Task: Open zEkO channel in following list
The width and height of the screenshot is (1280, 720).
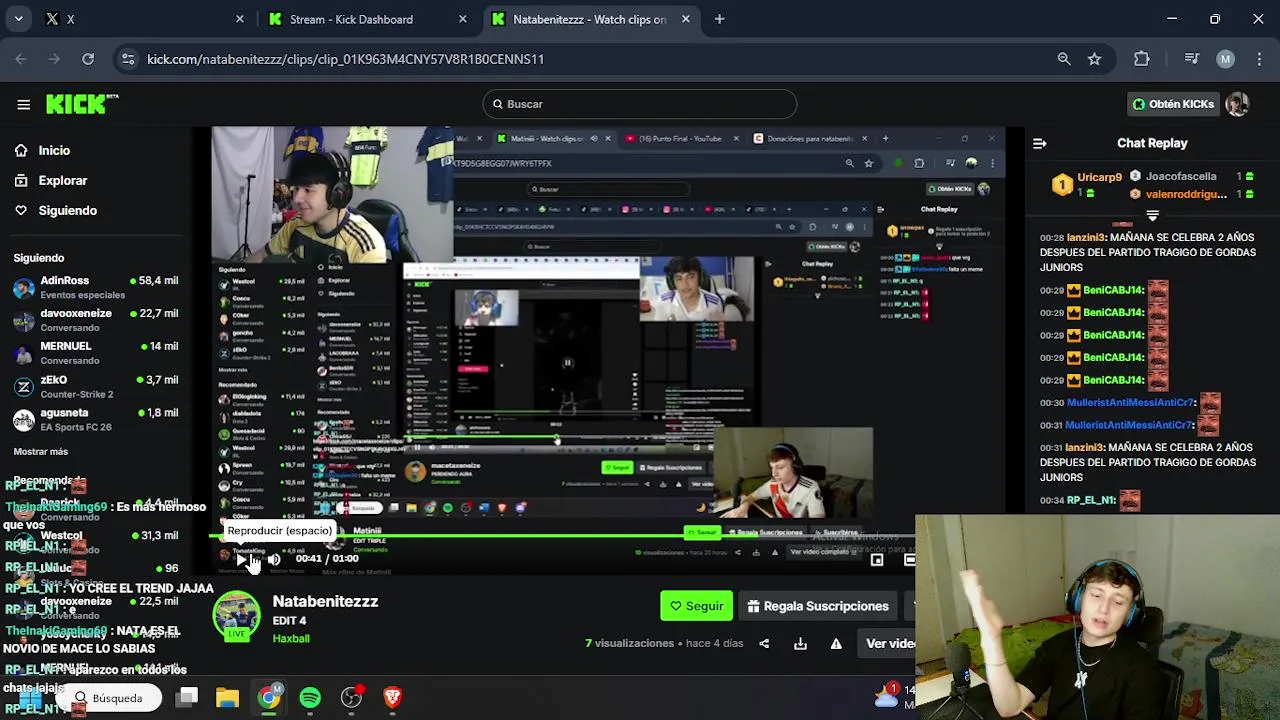Action: point(96,387)
